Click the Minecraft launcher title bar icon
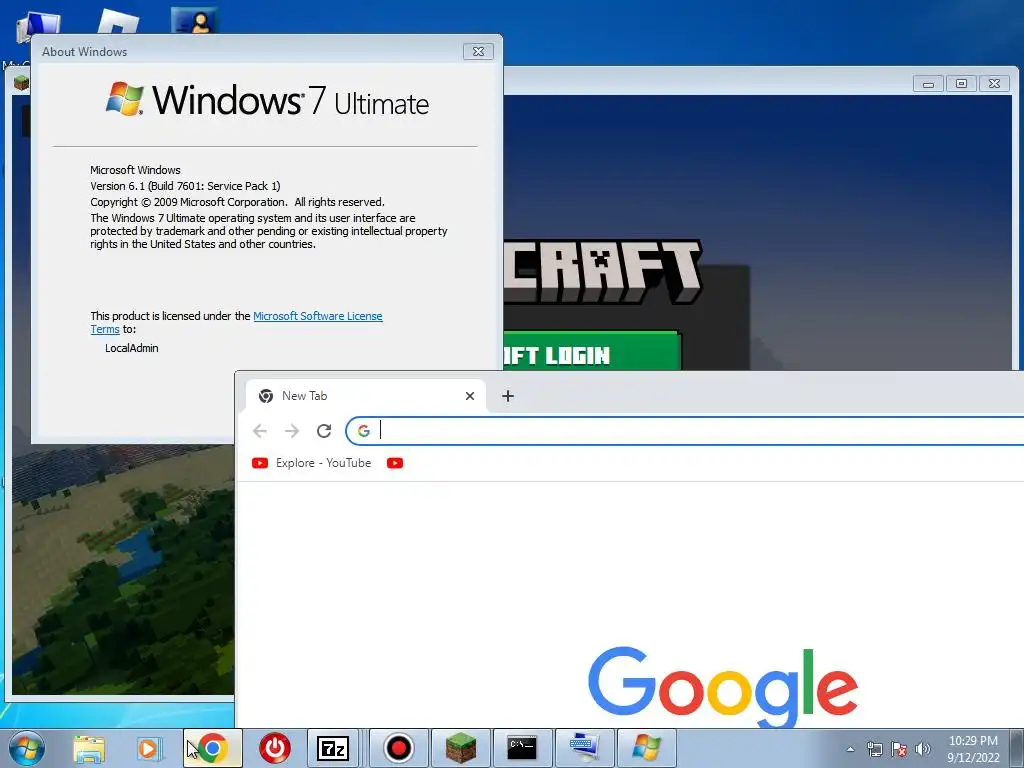The image size is (1024, 768). click(22, 83)
